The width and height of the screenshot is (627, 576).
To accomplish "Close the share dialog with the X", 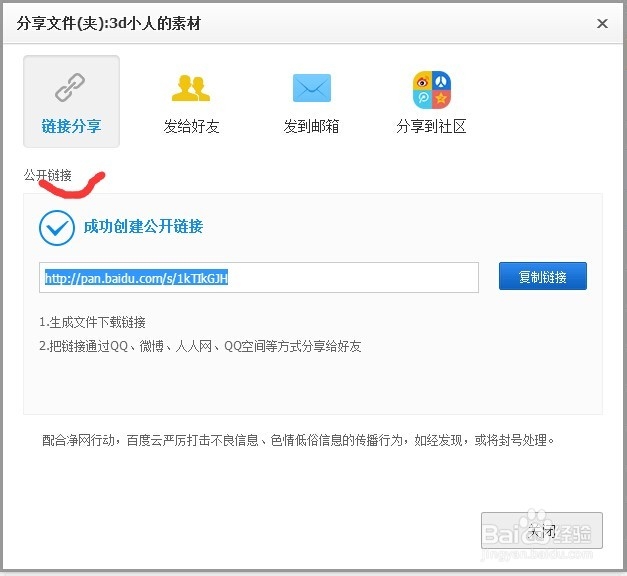I will coord(602,24).
